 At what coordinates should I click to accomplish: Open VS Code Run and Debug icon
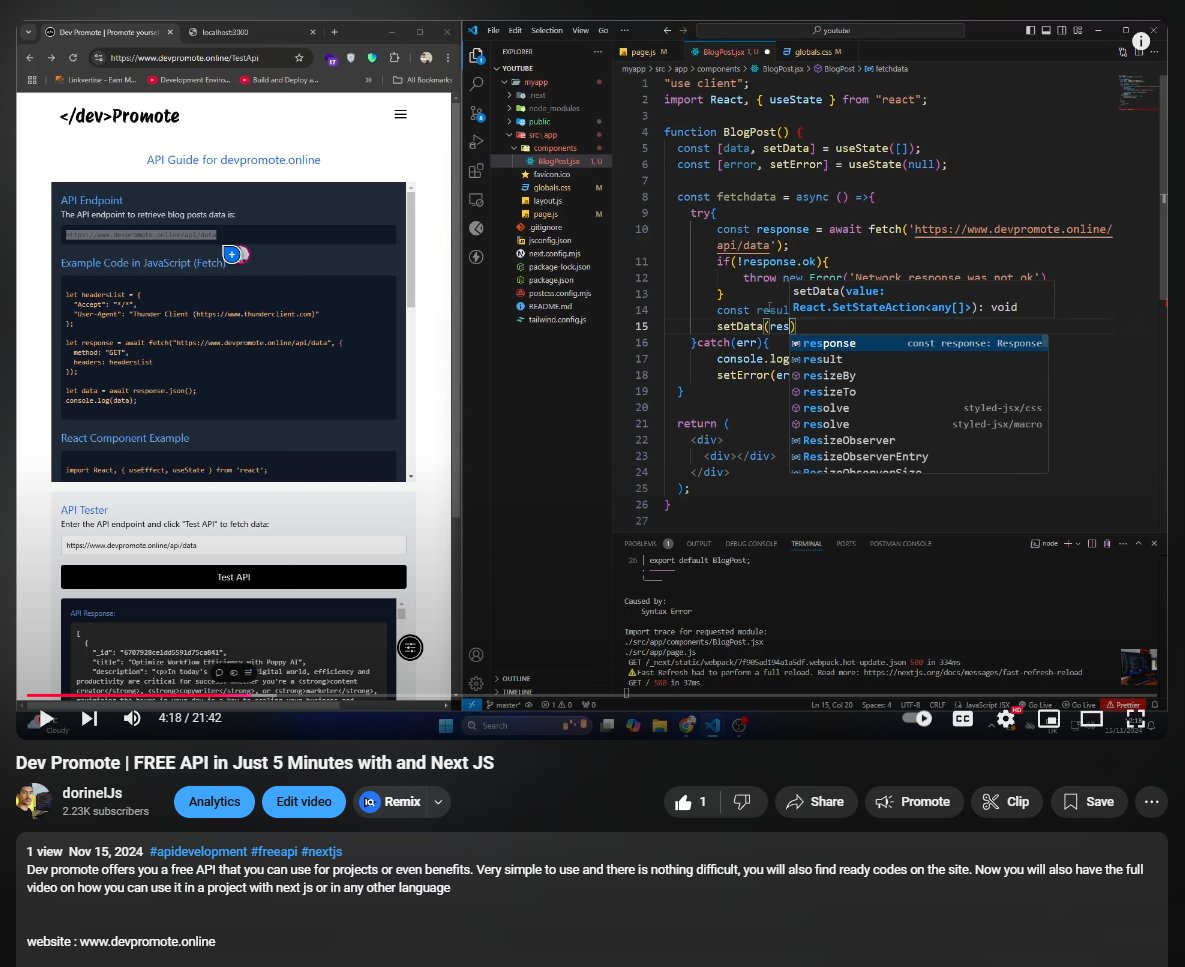pos(476,142)
